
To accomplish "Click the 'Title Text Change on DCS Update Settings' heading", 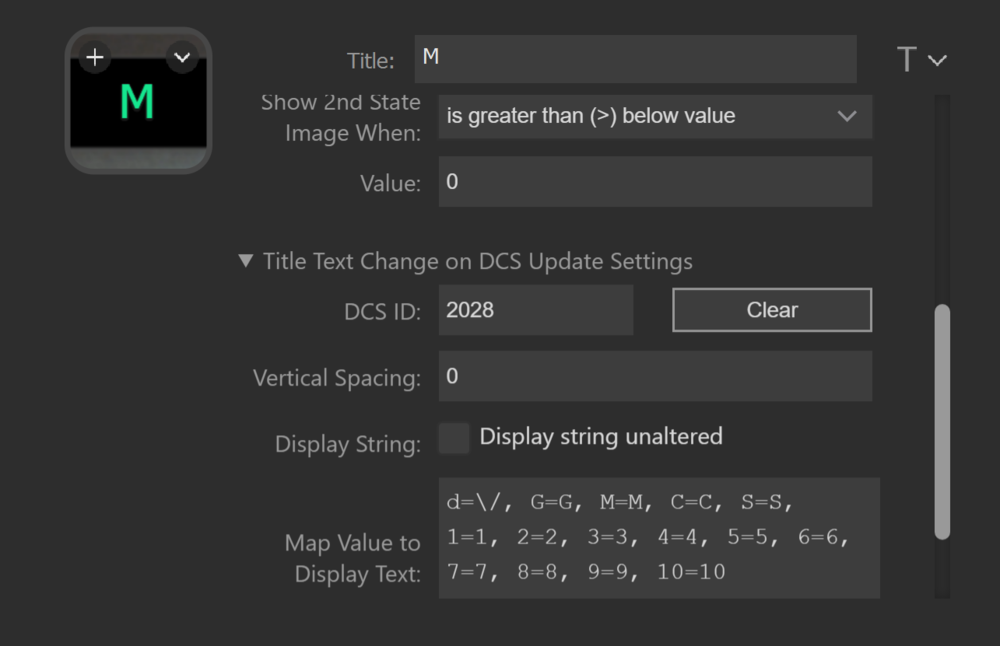I will coord(477,262).
